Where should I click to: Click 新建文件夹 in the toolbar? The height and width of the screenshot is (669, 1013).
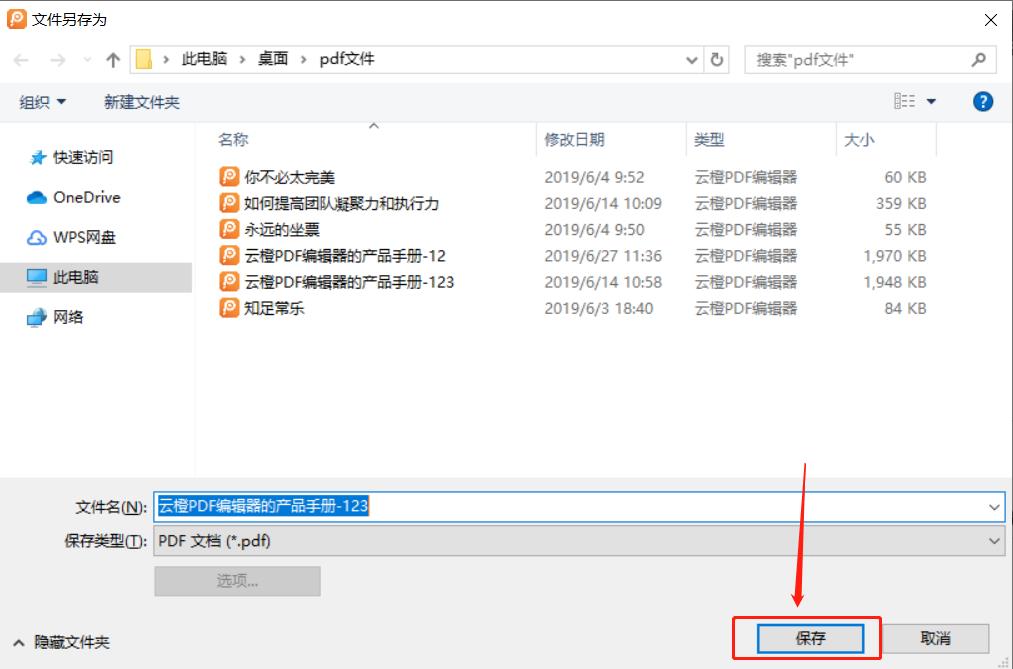[142, 102]
